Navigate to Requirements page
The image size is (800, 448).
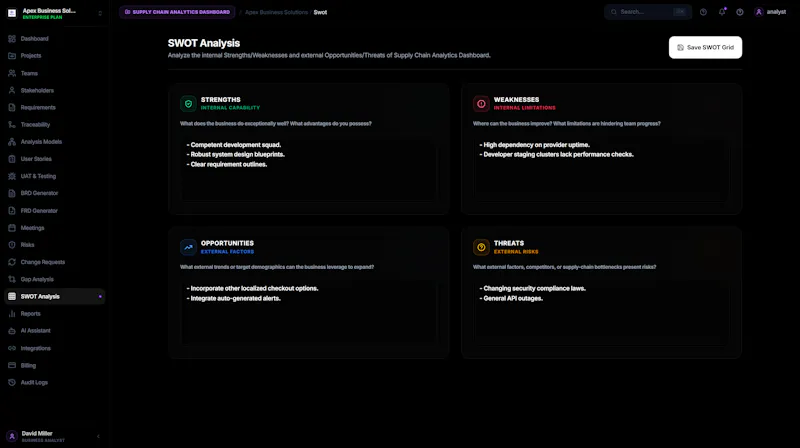click(x=55, y=108)
